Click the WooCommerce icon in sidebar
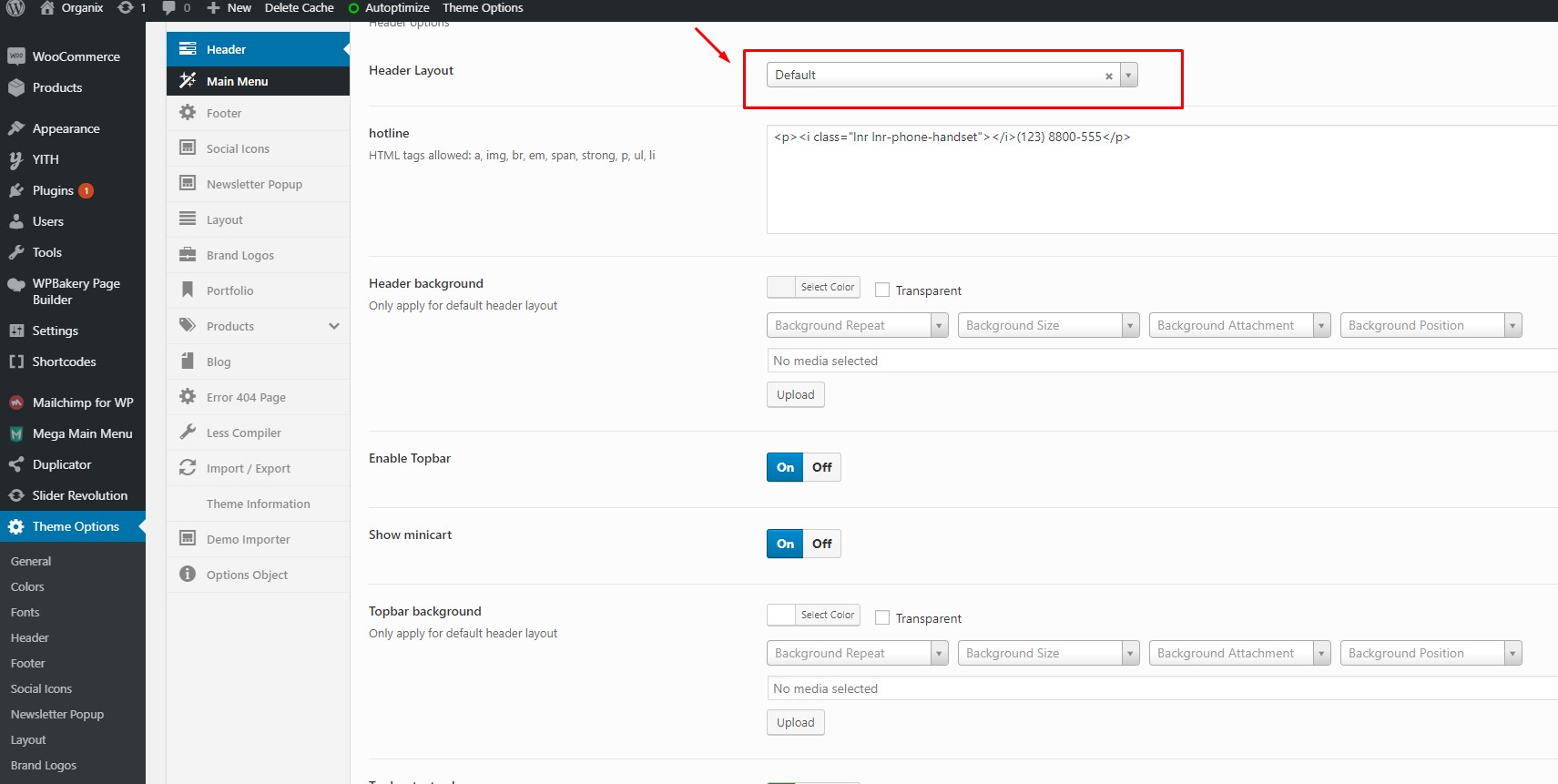The width and height of the screenshot is (1558, 784). point(15,56)
